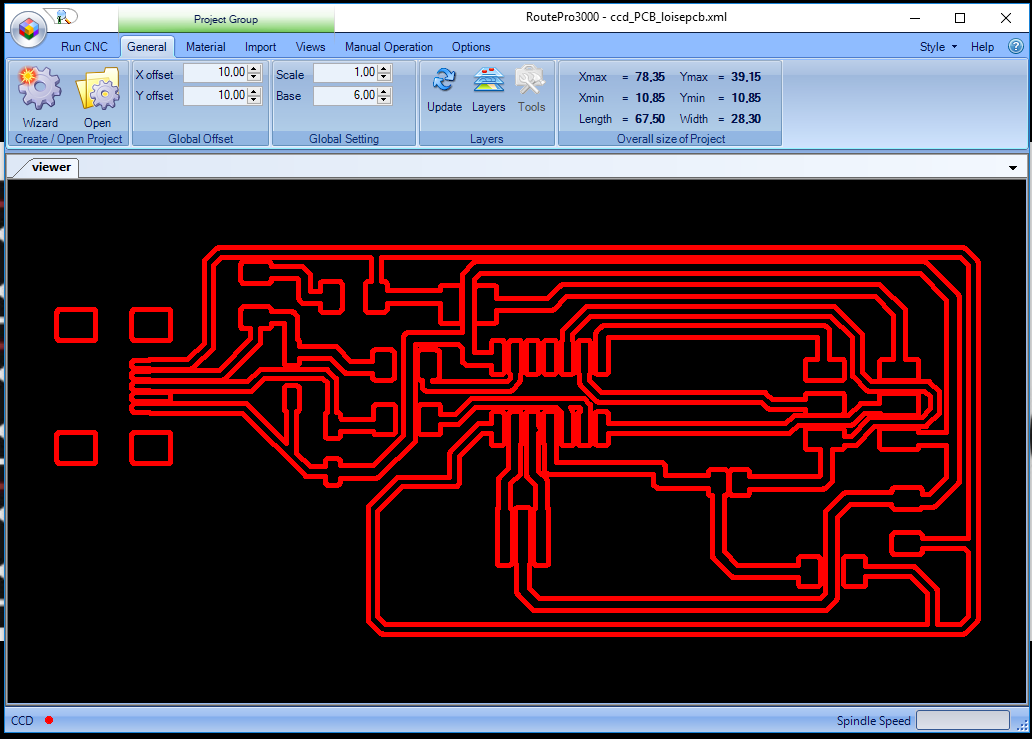Increase the Base value
This screenshot has height=739, width=1032.
pyautogui.click(x=384, y=91)
